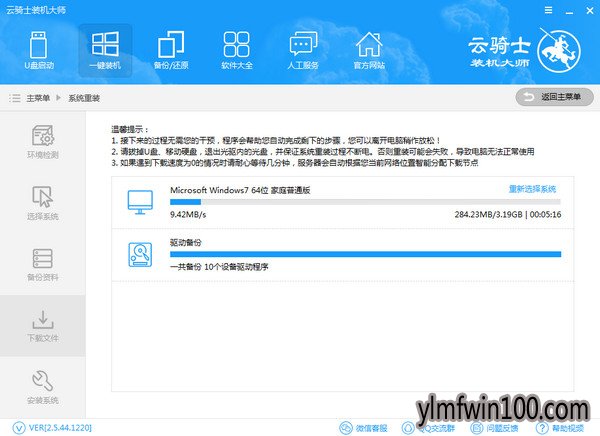Open the 软件大全 tab
Viewport: 600px width, 436px height.
237,51
